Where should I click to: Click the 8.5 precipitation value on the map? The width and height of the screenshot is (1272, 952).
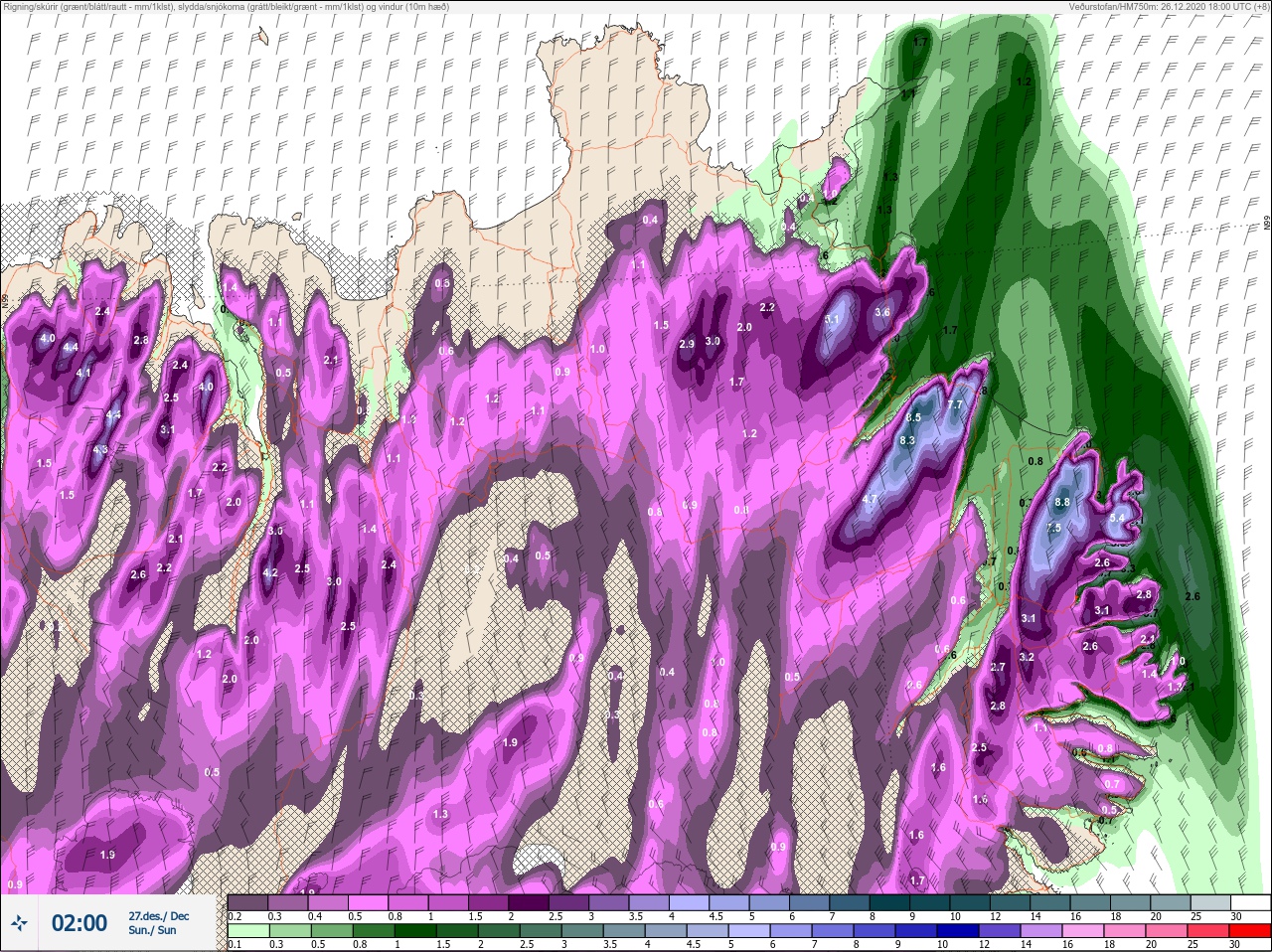coord(914,418)
